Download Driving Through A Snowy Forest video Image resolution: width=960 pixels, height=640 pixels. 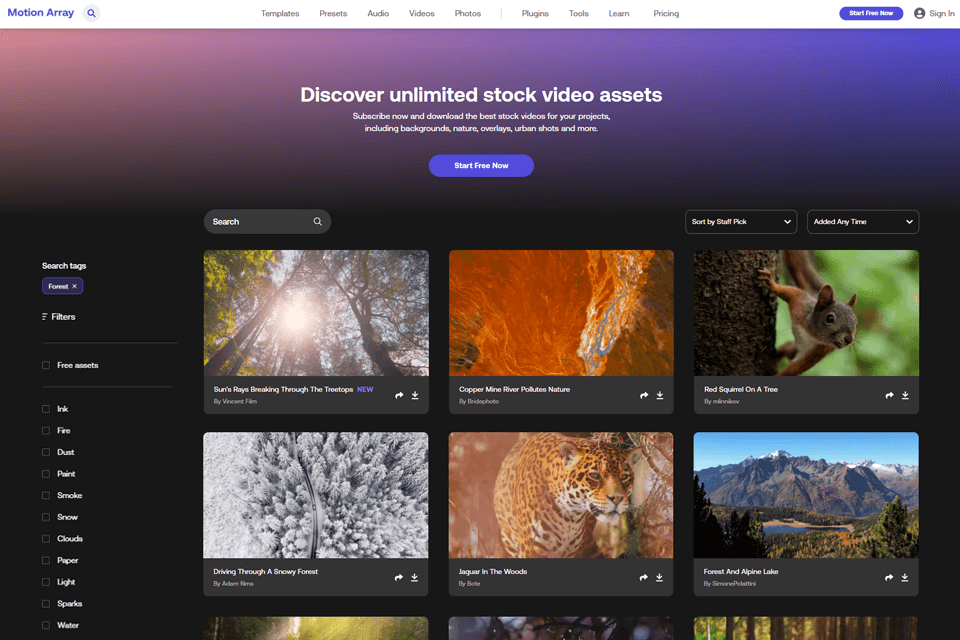414,578
